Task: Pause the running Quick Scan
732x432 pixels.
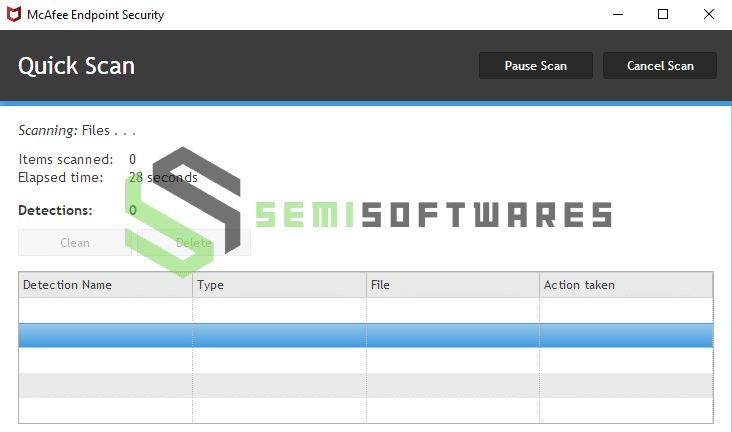Action: [x=535, y=66]
